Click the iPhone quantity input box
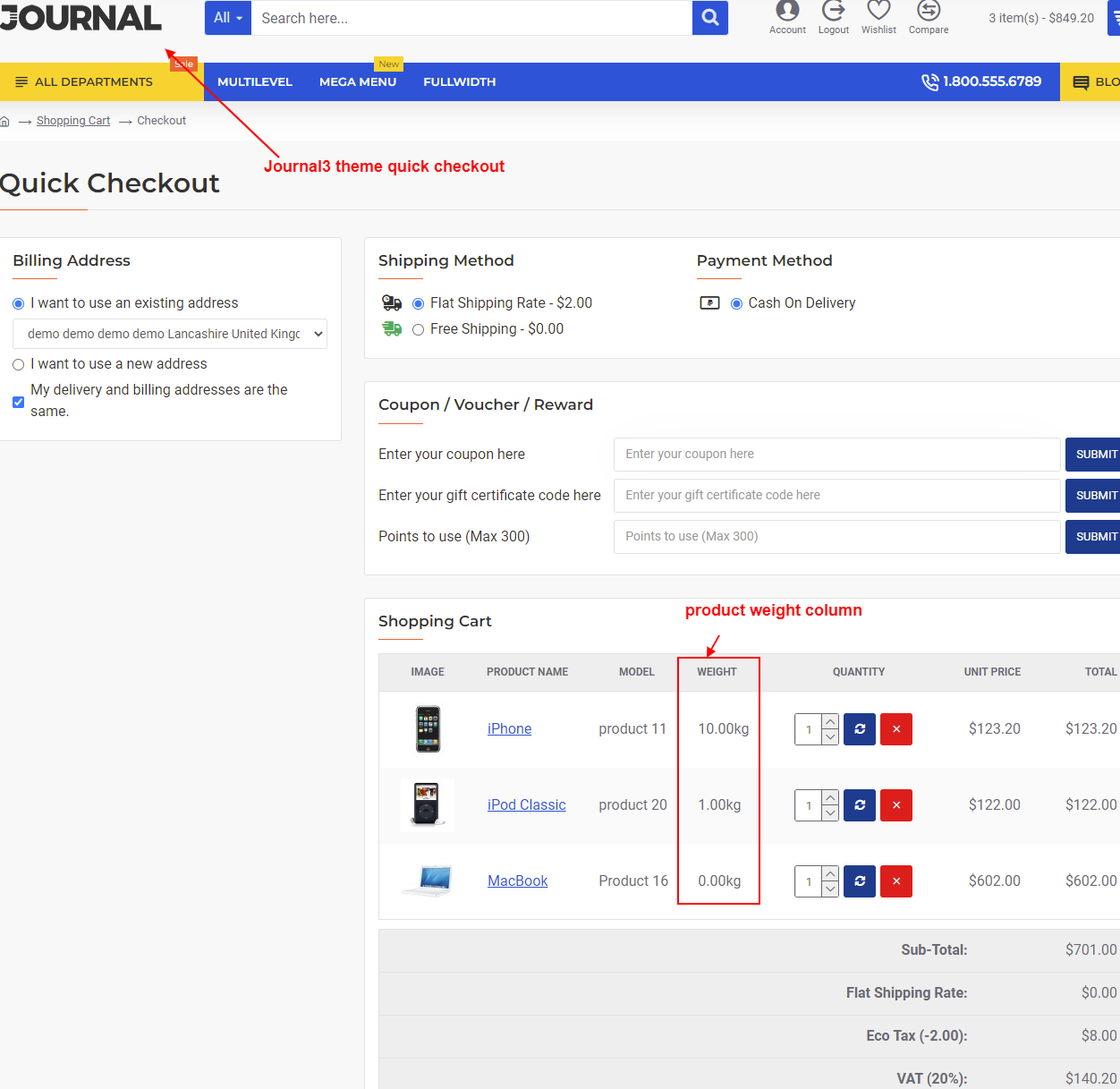 809,729
